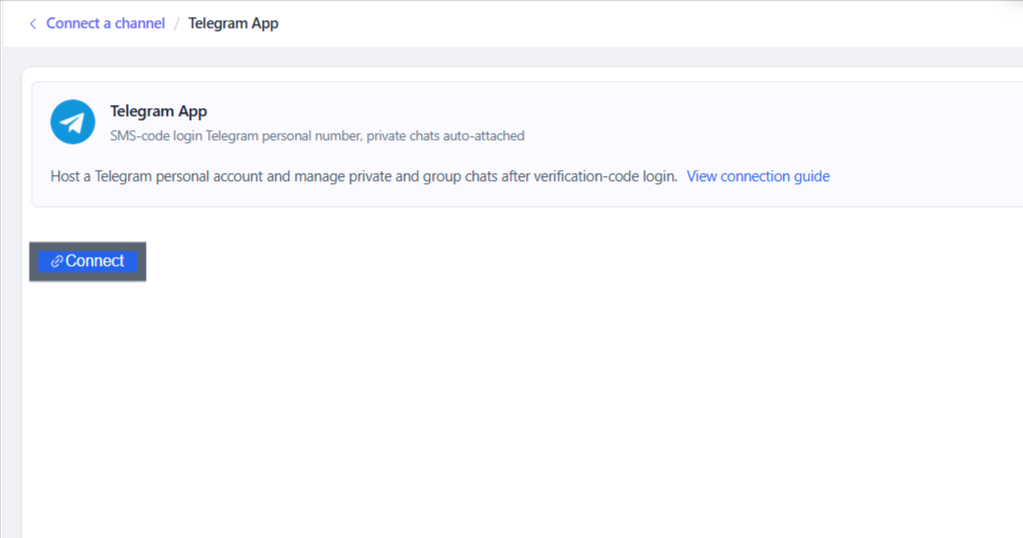Select the Telegram App card heading
Image resolution: width=1023 pixels, height=538 pixels.
coord(159,111)
